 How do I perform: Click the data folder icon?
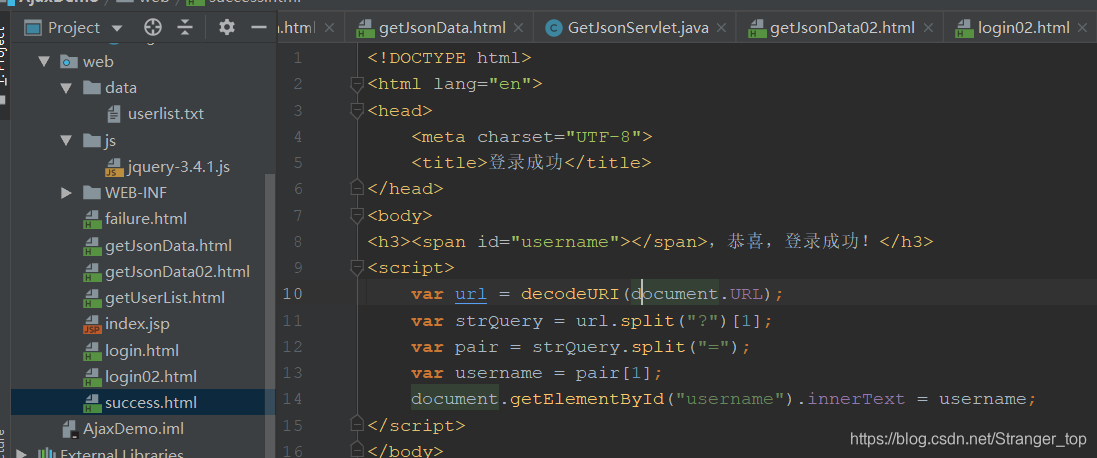coord(92,88)
